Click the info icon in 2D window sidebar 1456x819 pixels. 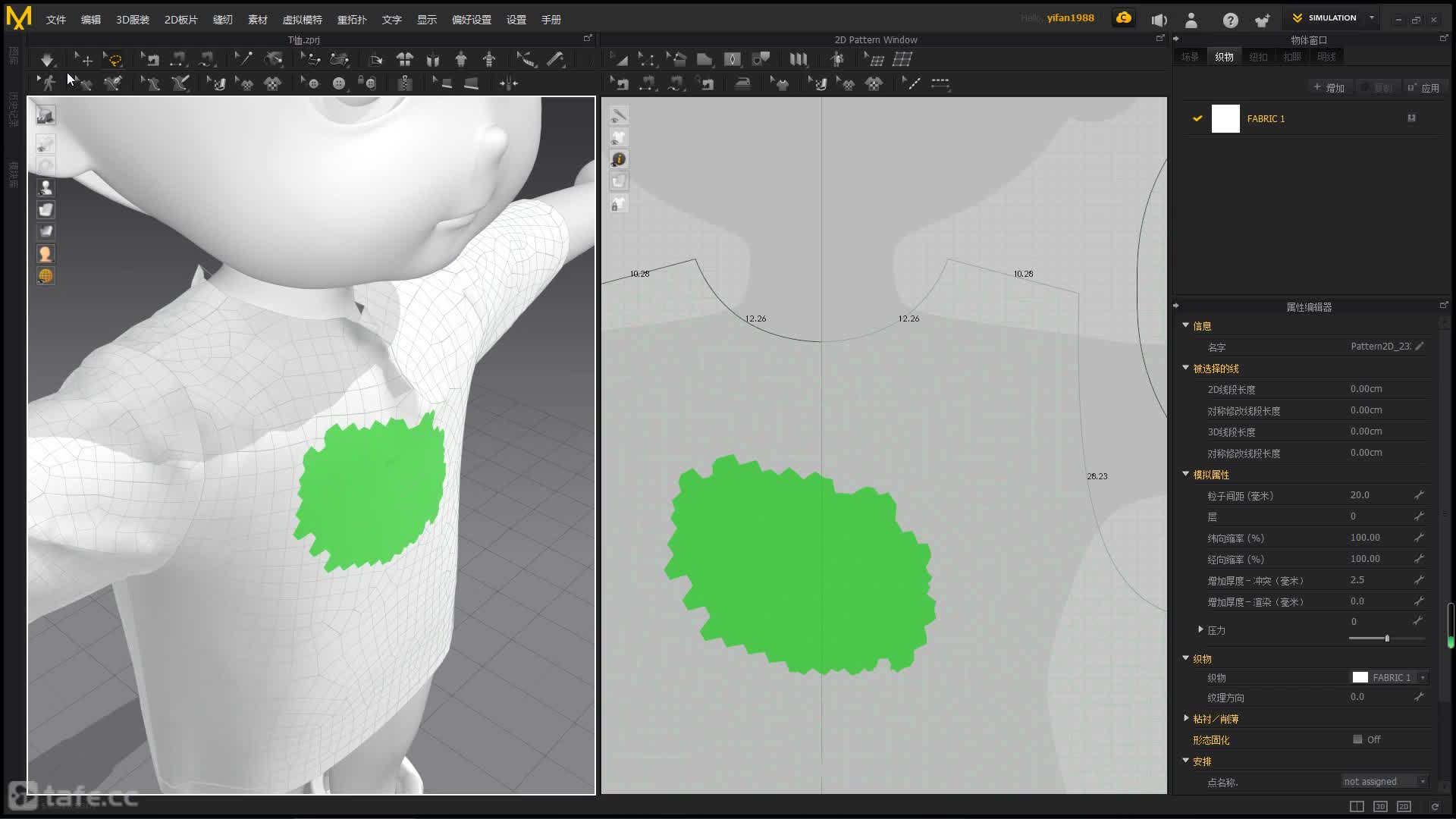click(x=619, y=159)
